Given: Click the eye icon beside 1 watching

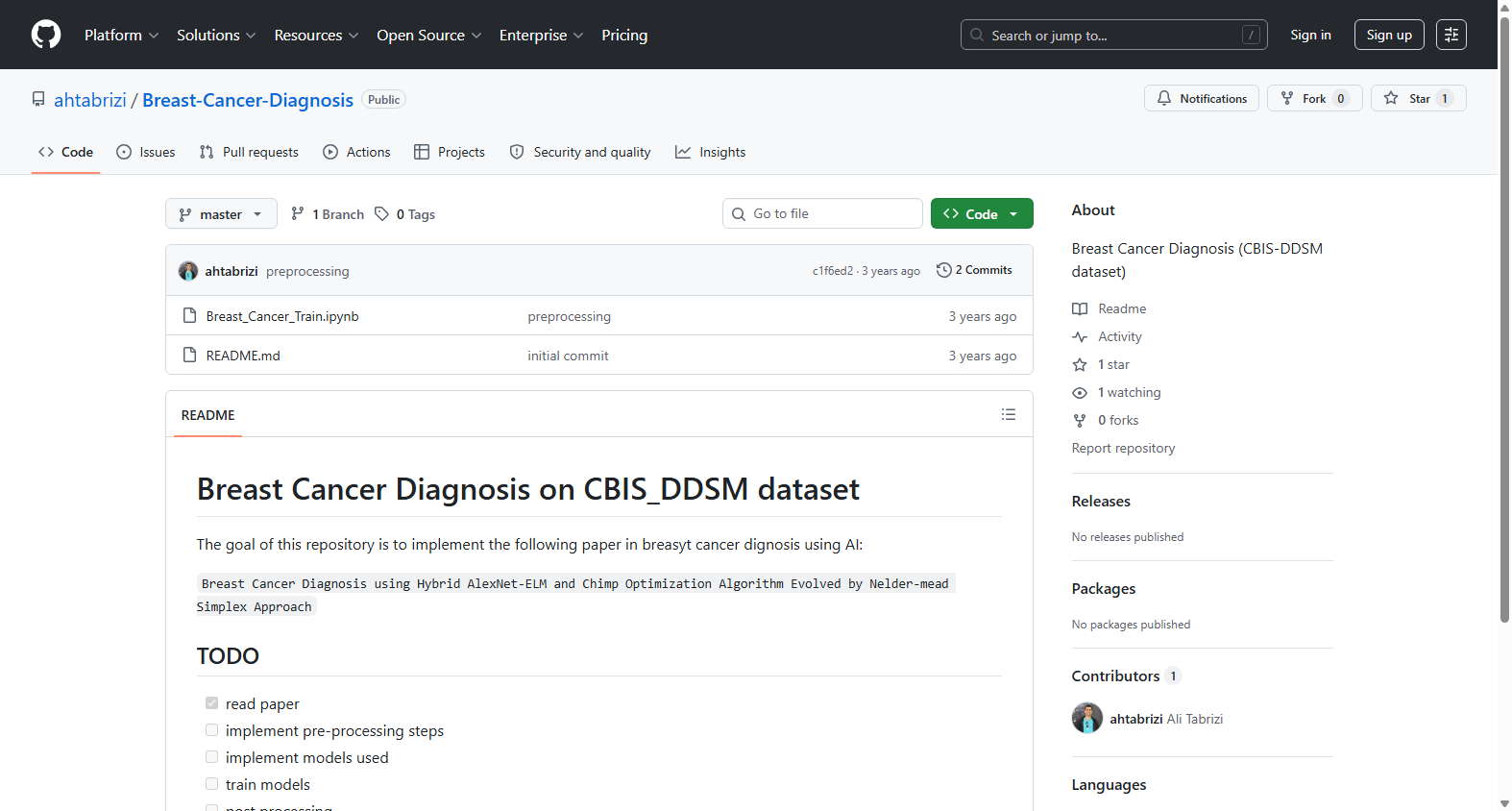Looking at the screenshot, I should click(1080, 392).
